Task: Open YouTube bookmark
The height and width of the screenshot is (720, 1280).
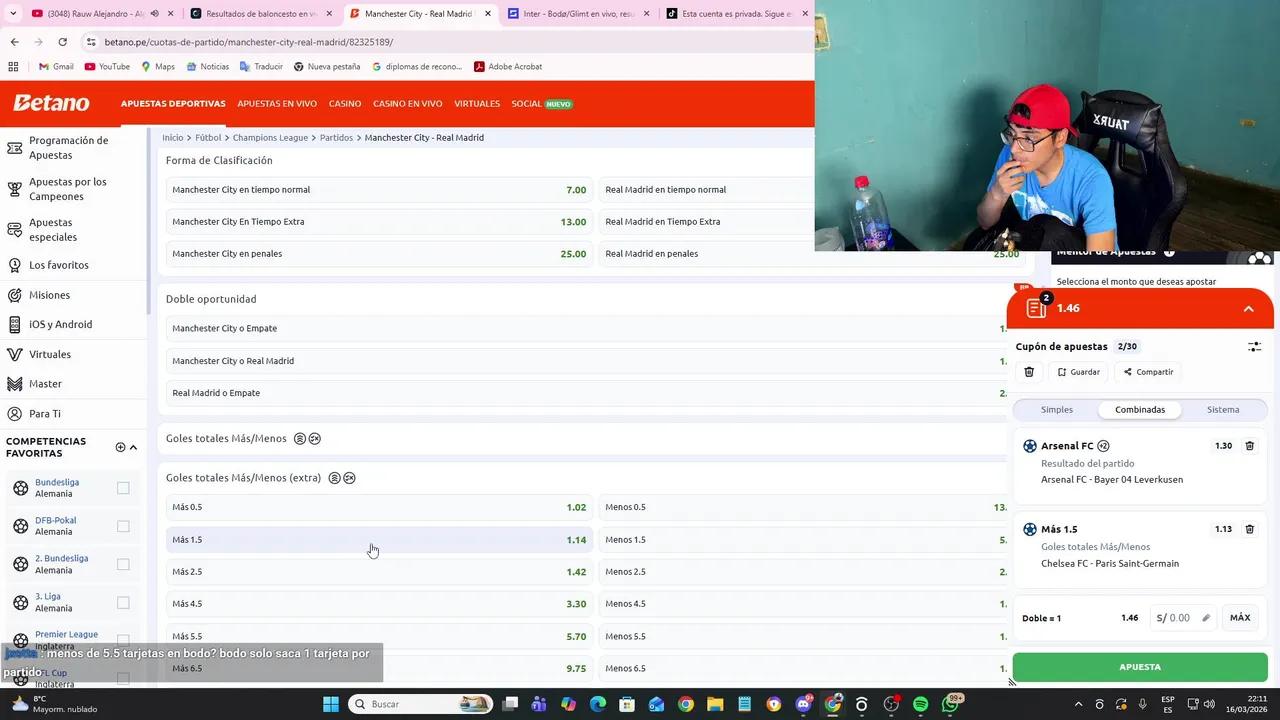Action: (x=107, y=67)
